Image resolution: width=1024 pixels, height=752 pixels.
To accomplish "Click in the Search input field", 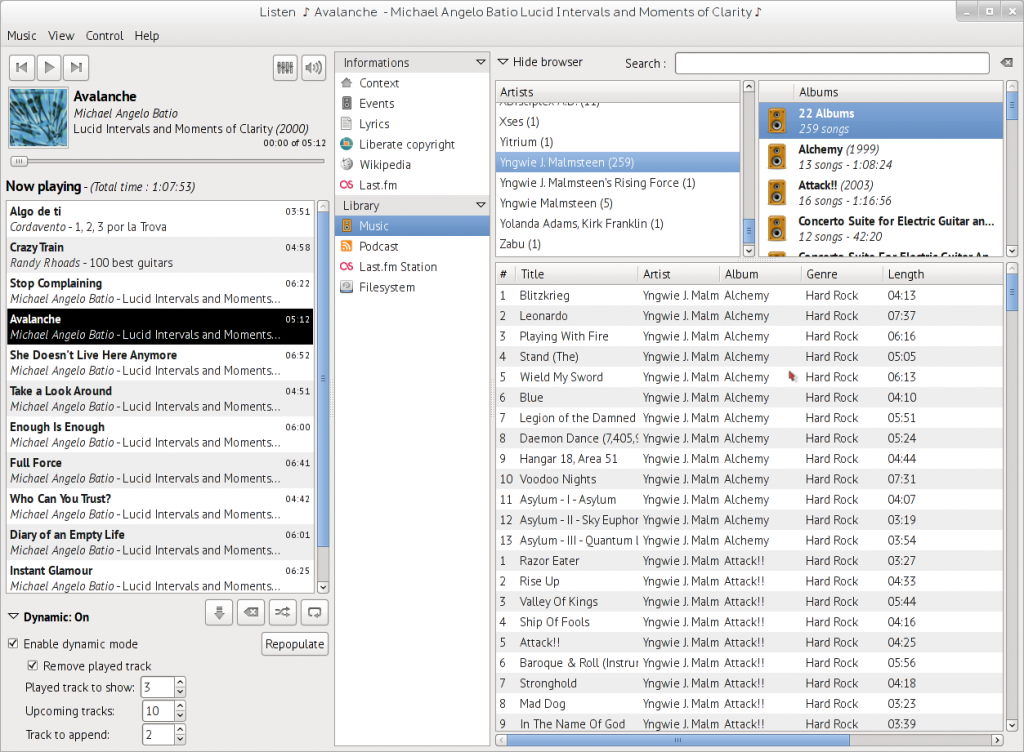I will (832, 63).
